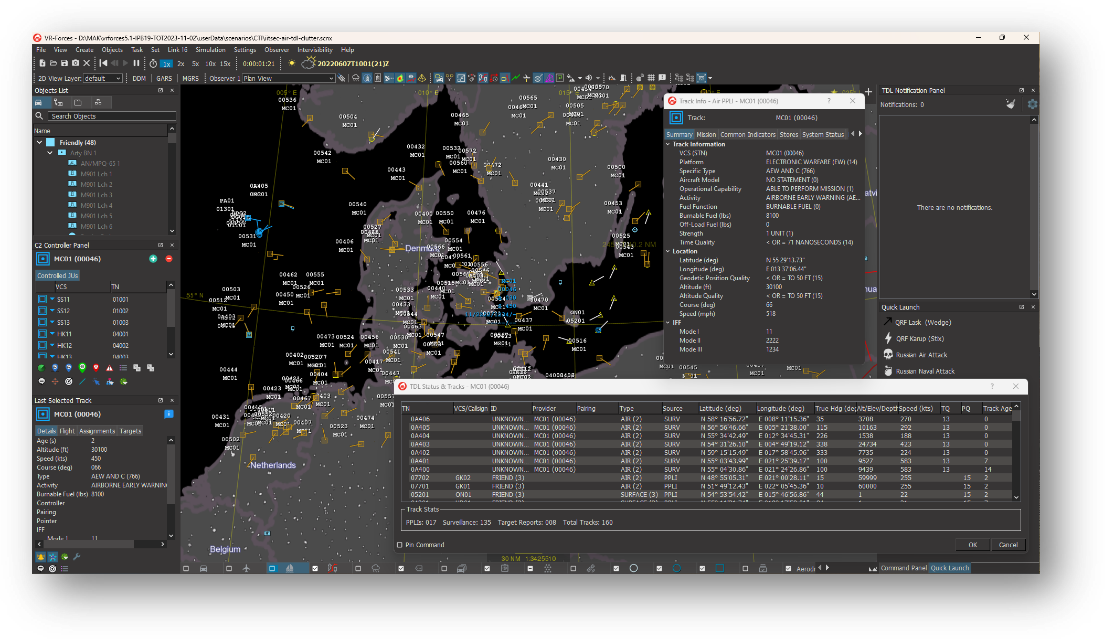Open the Simulation menu
The image size is (1105, 639).
(210, 49)
